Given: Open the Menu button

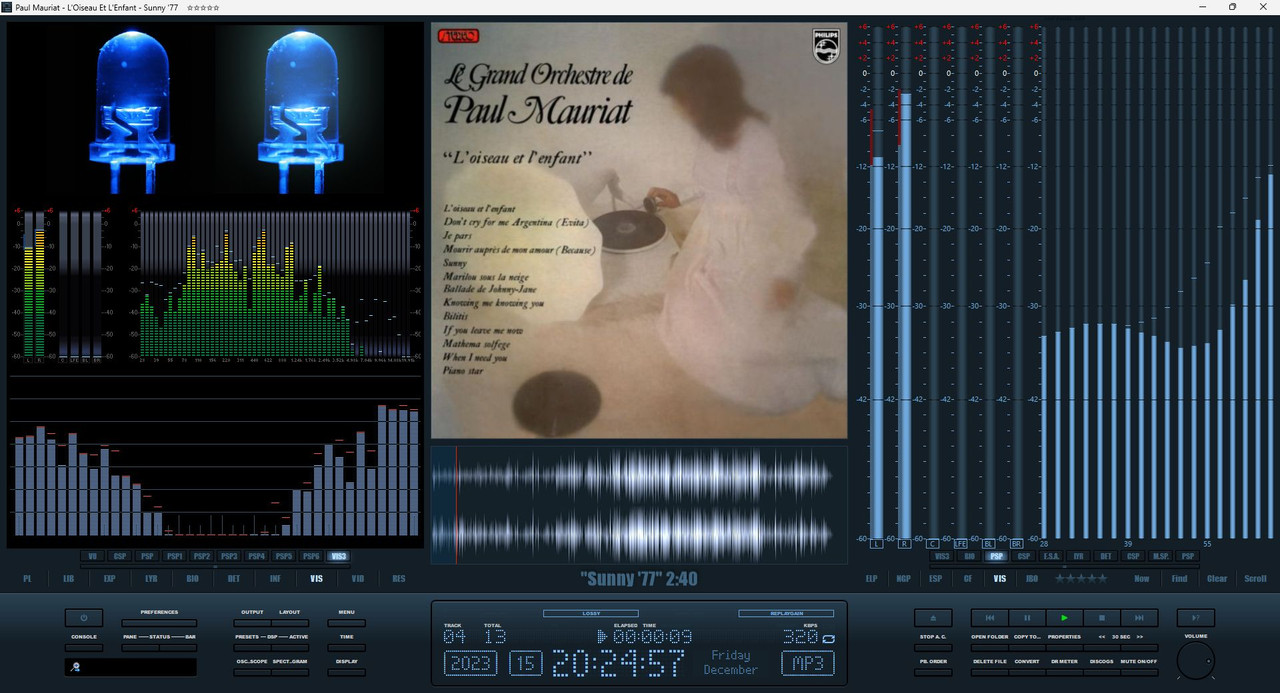Looking at the screenshot, I should pyautogui.click(x=346, y=623).
